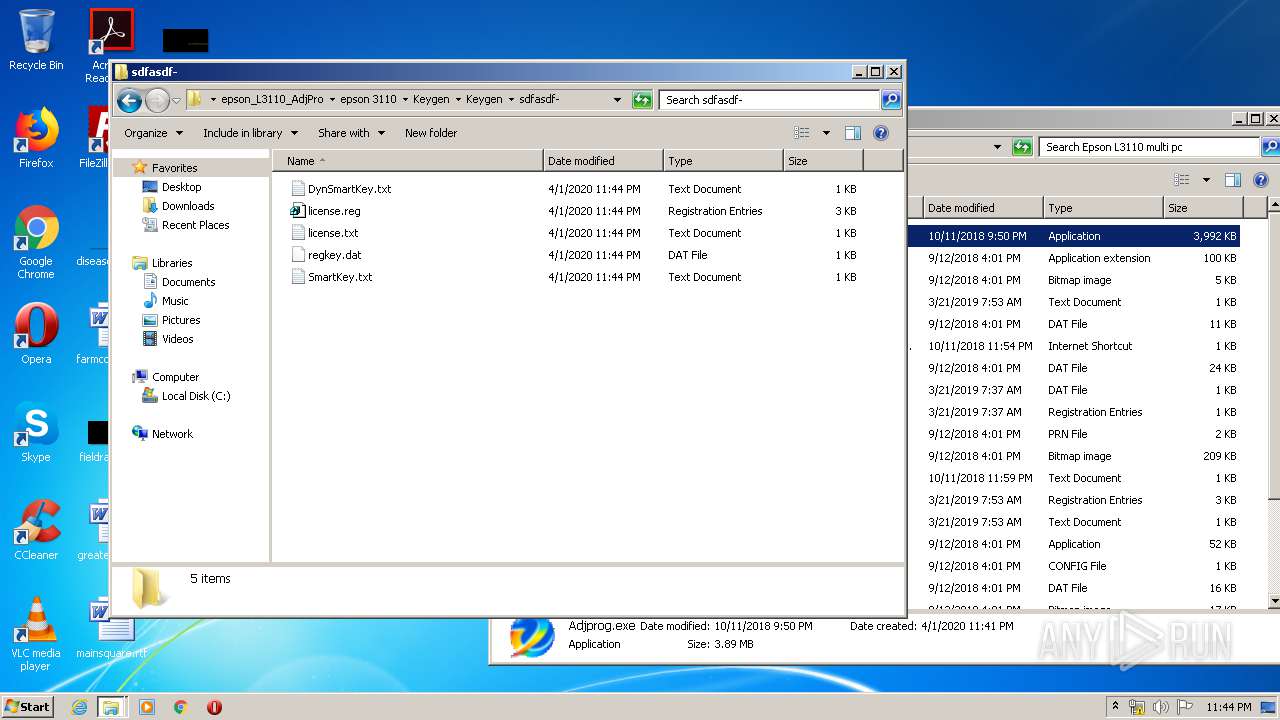Sort by the Type column in sdfasdf-
Screen dimensions: 1280x720
723,161
